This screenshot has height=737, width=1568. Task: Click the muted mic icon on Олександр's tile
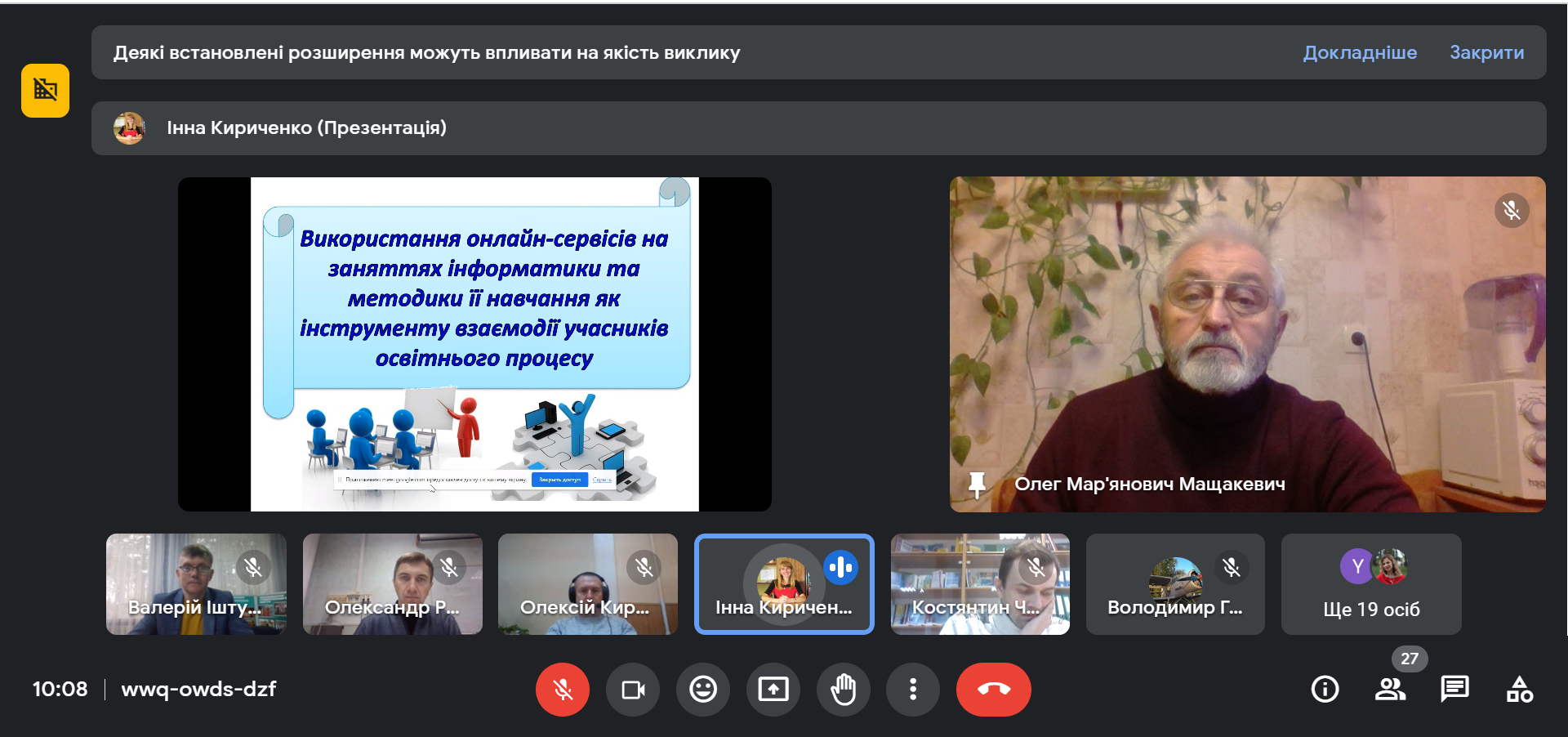click(x=449, y=567)
